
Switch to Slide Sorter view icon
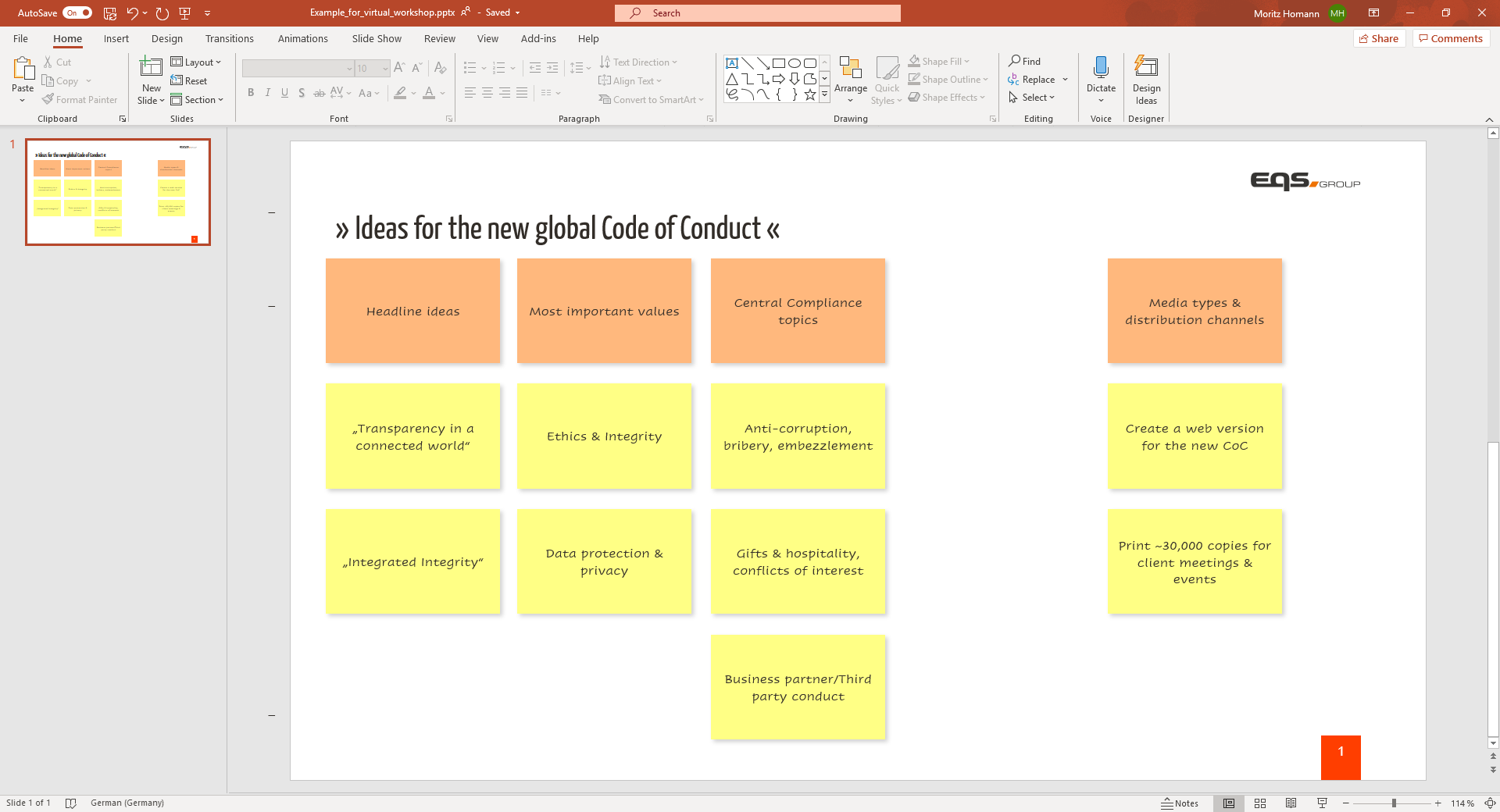1260,803
